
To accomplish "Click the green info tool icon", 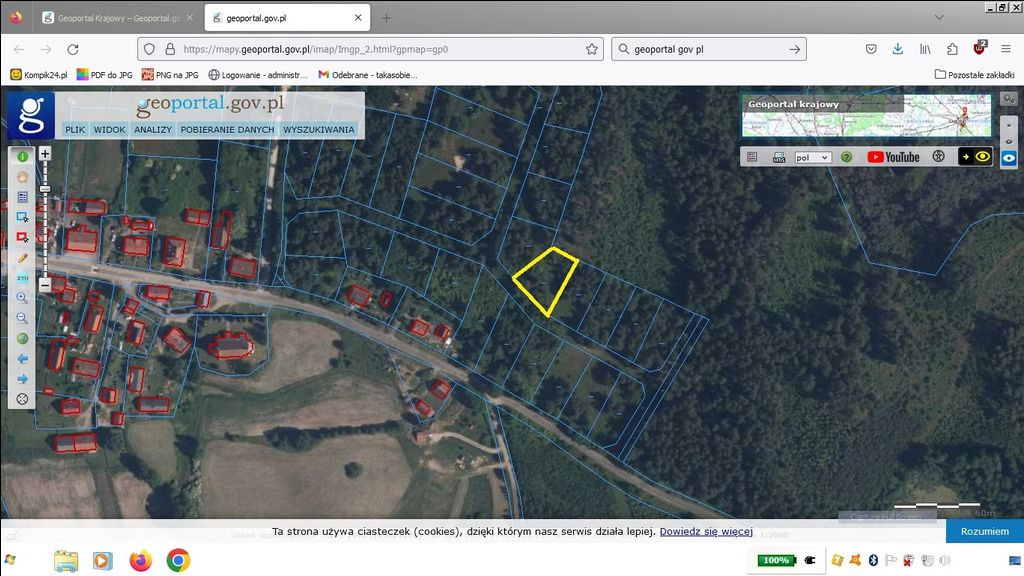I will (x=22, y=157).
